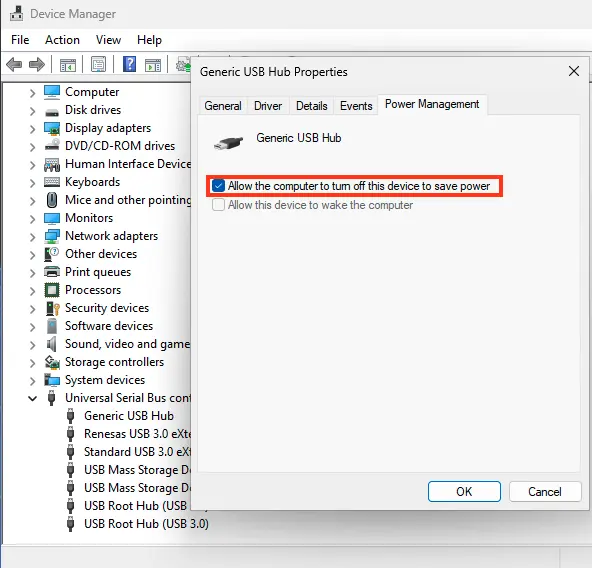This screenshot has width=592, height=568.
Task: Open the Action menu
Action: tap(62, 40)
